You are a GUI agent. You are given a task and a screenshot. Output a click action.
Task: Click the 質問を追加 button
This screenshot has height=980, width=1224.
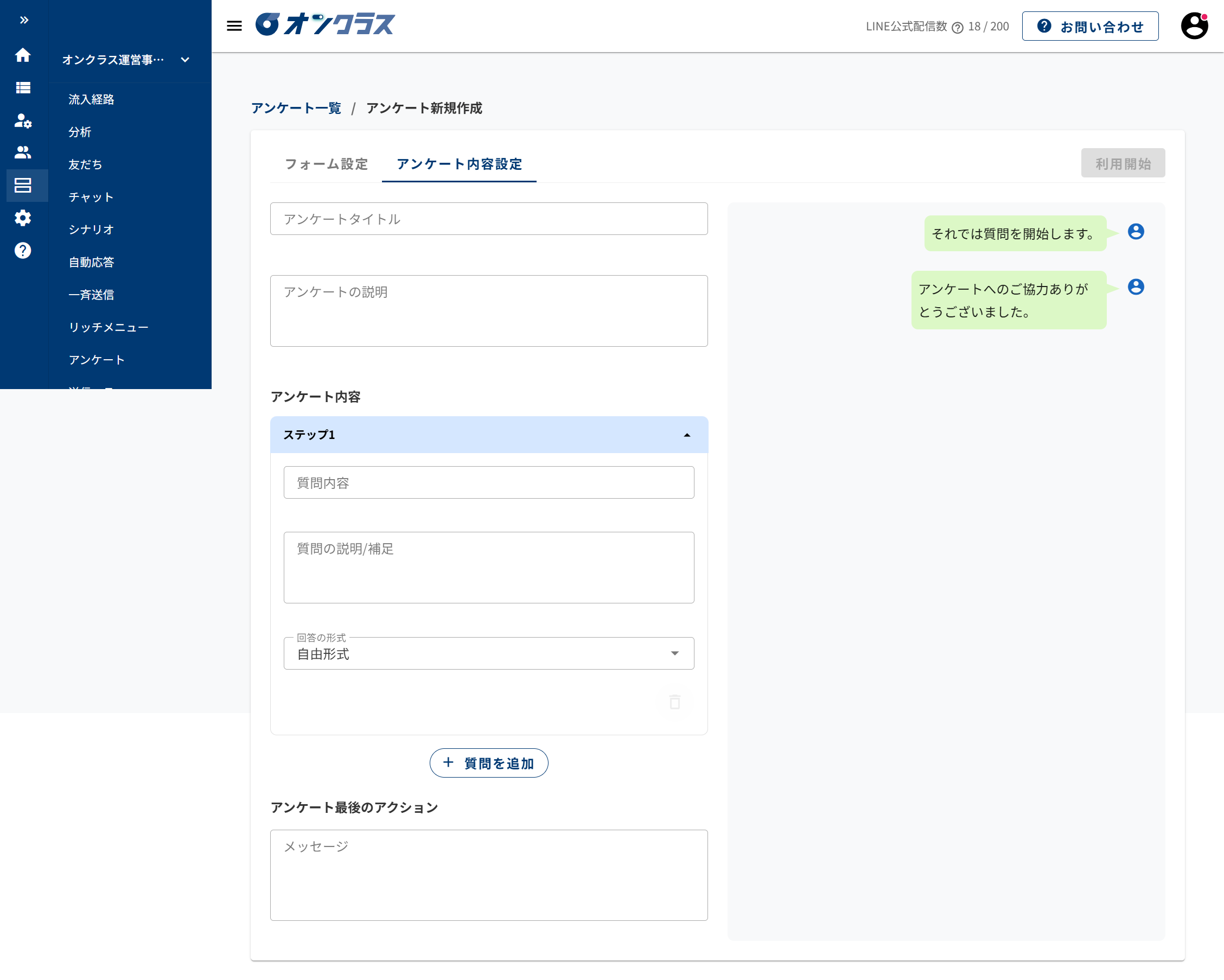[x=489, y=763]
